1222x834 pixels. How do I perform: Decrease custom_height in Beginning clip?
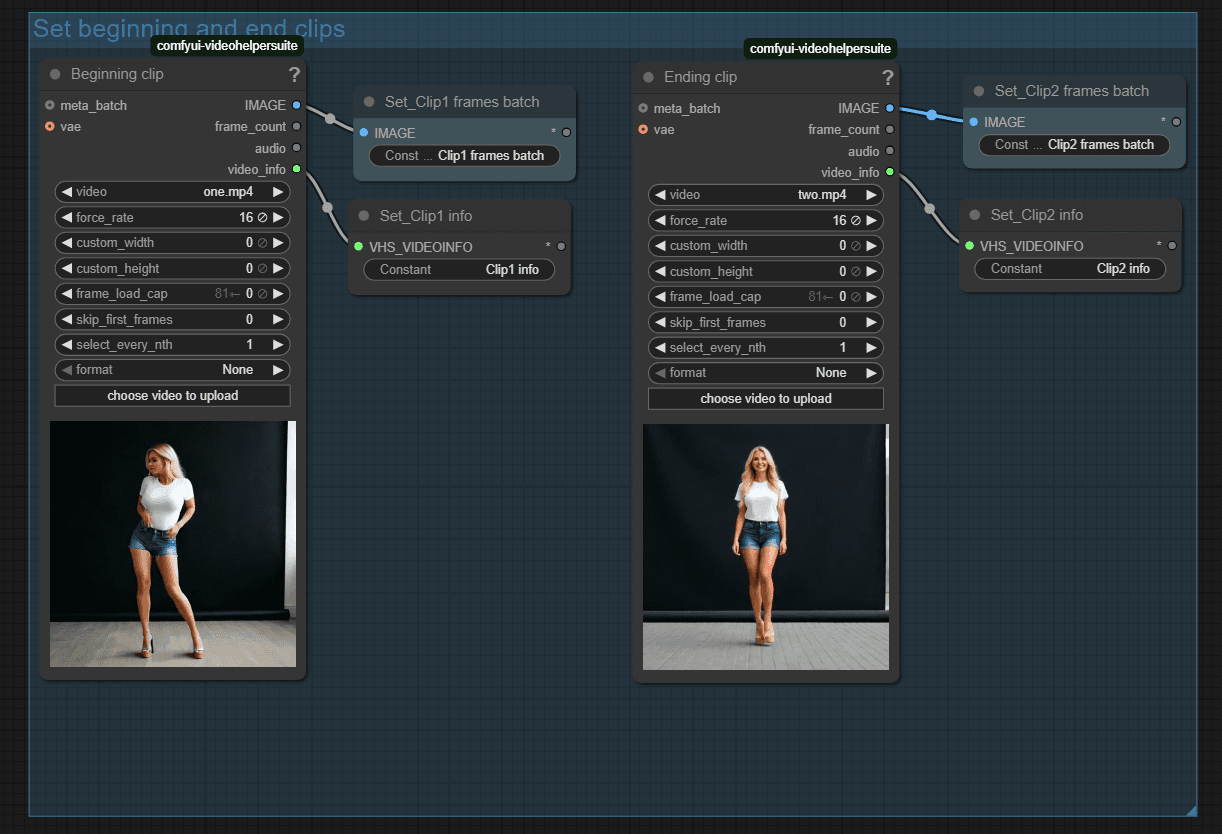coord(66,268)
